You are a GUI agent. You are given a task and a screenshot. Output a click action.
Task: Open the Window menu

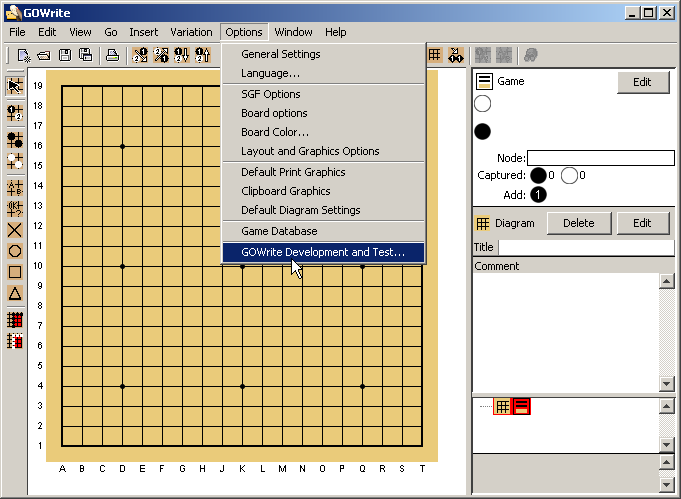tap(293, 32)
